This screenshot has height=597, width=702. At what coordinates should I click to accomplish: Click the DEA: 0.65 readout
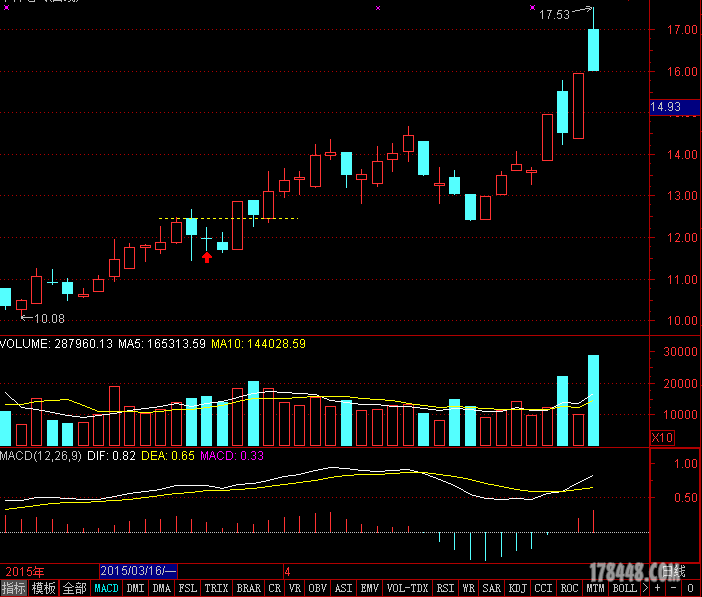pyautogui.click(x=168, y=456)
